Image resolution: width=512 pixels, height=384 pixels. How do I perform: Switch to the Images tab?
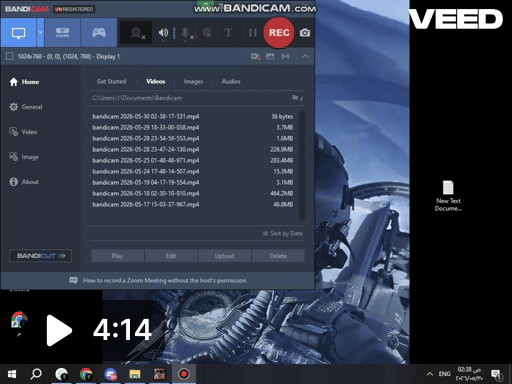pyautogui.click(x=193, y=82)
